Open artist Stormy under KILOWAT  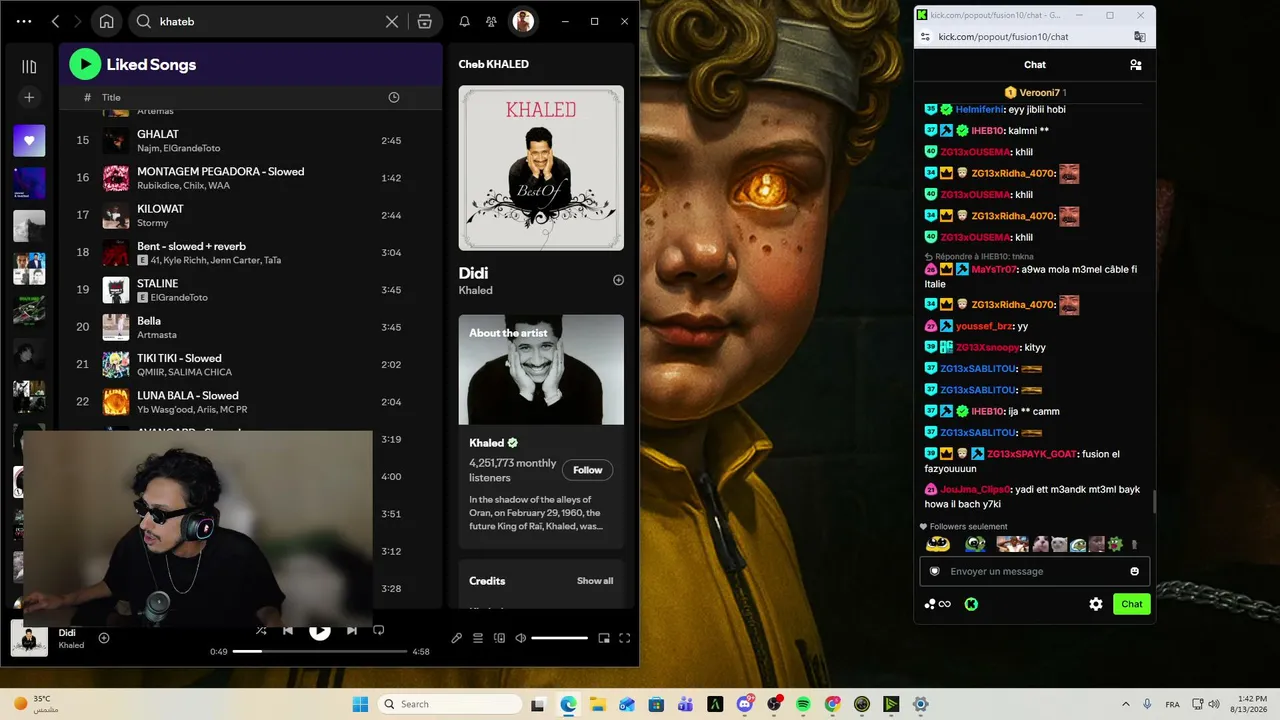point(152,223)
